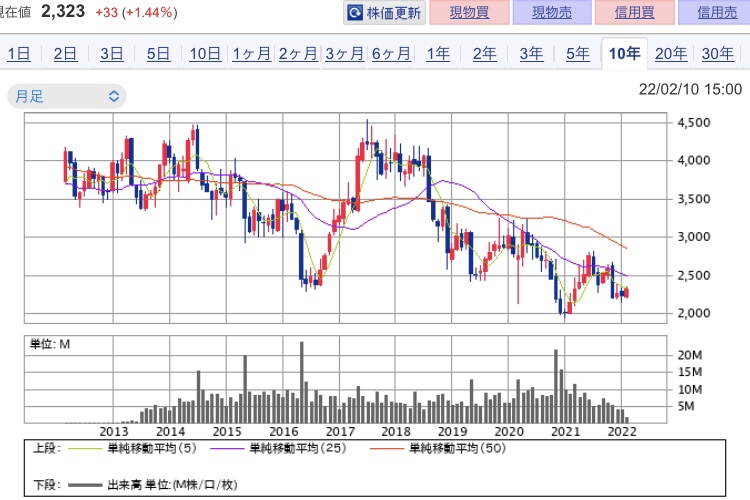Image resolution: width=750 pixels, height=500 pixels.
Task: Click the 2013 year axis label
Action: [x=114, y=432]
